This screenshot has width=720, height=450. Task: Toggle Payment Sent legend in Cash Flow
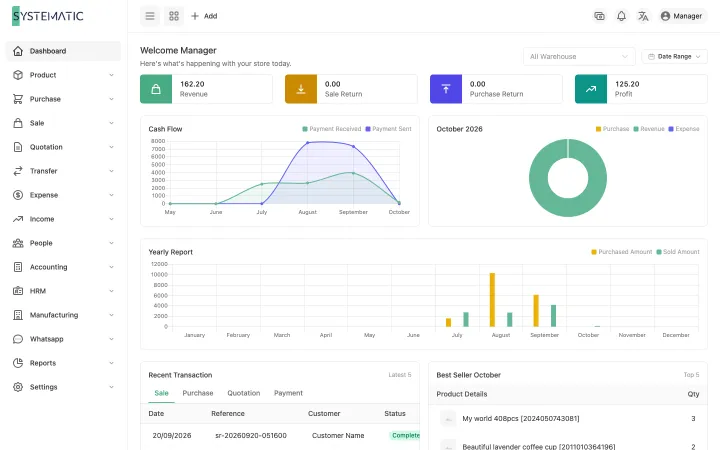[388, 129]
